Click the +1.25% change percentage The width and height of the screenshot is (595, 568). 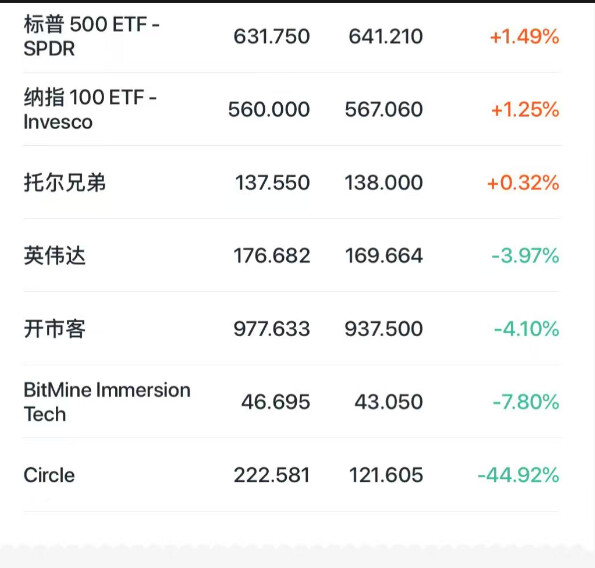point(525,110)
